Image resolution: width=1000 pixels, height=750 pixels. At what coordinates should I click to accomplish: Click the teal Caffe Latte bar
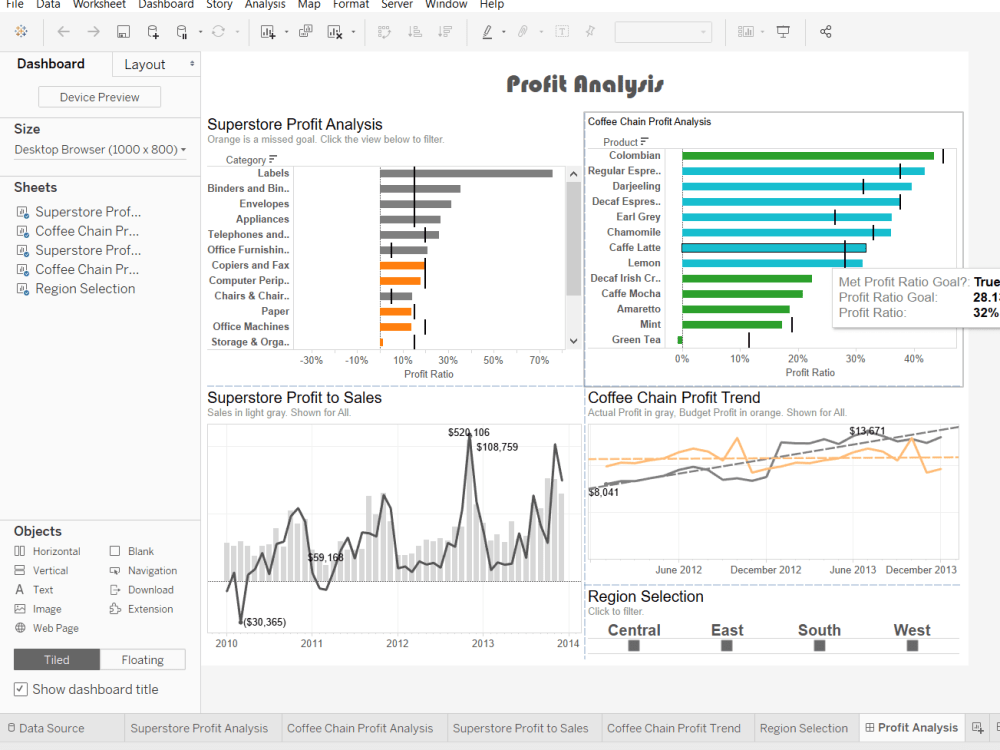774,247
